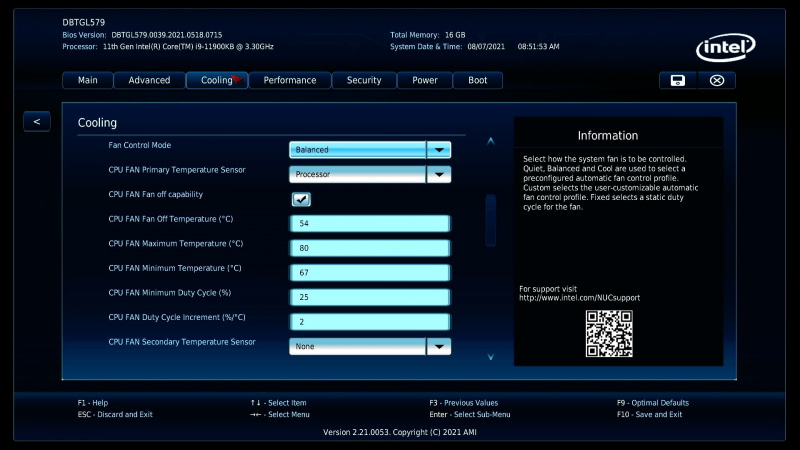Go to the Security tab

(x=364, y=80)
